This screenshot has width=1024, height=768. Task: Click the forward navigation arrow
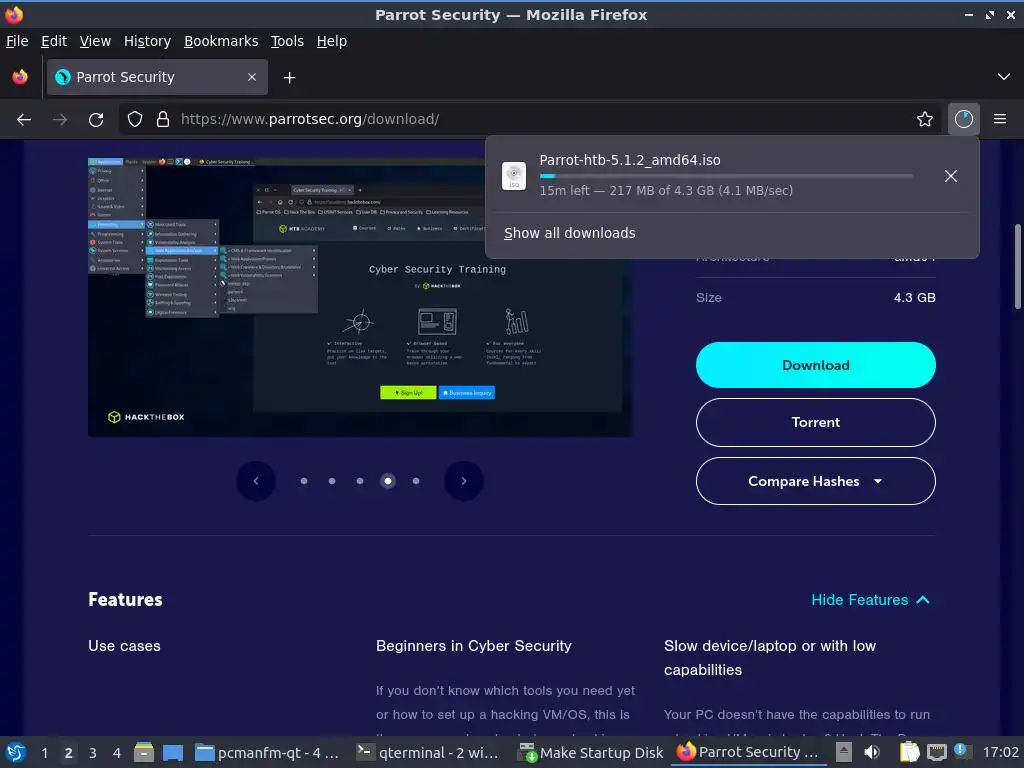[59, 120]
